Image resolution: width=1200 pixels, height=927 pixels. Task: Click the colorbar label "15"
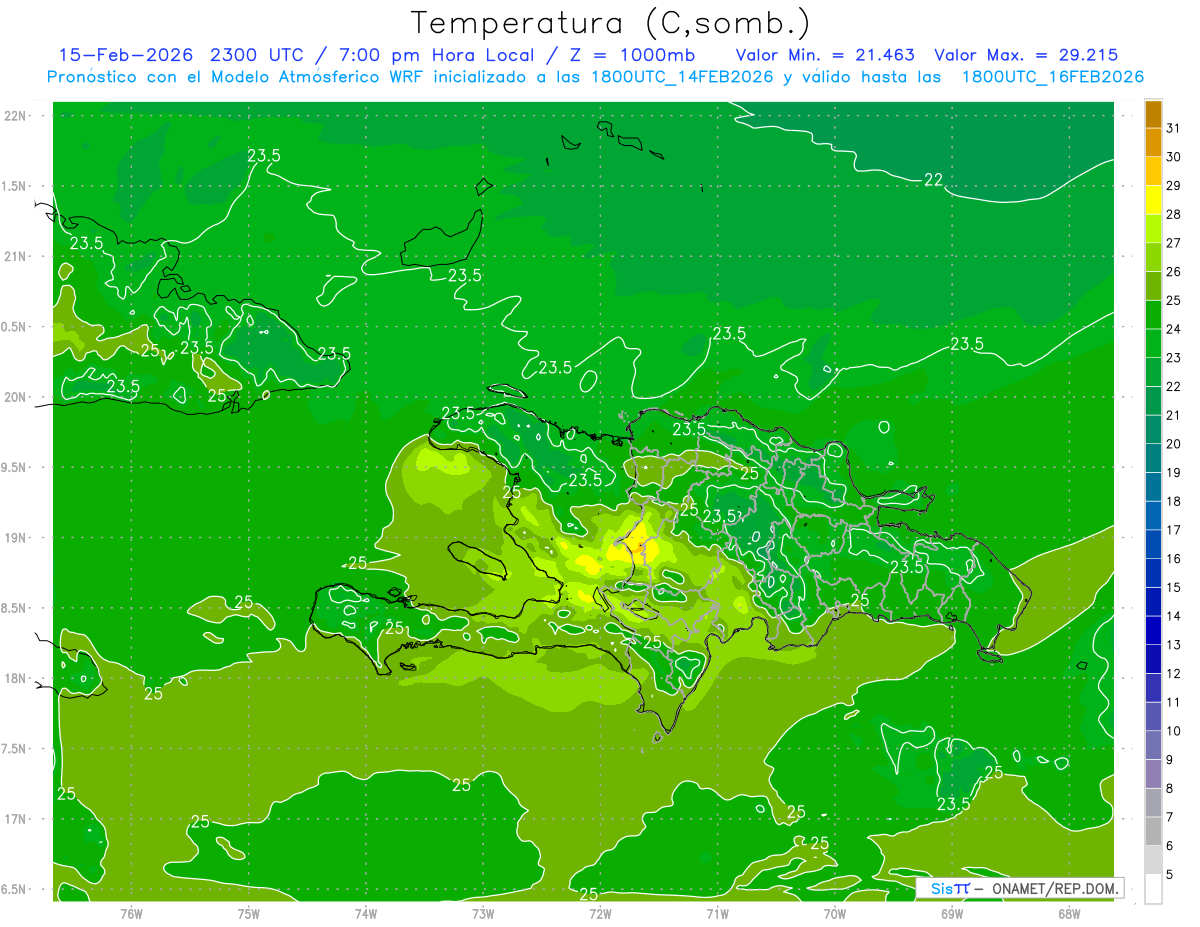(x=1173, y=588)
